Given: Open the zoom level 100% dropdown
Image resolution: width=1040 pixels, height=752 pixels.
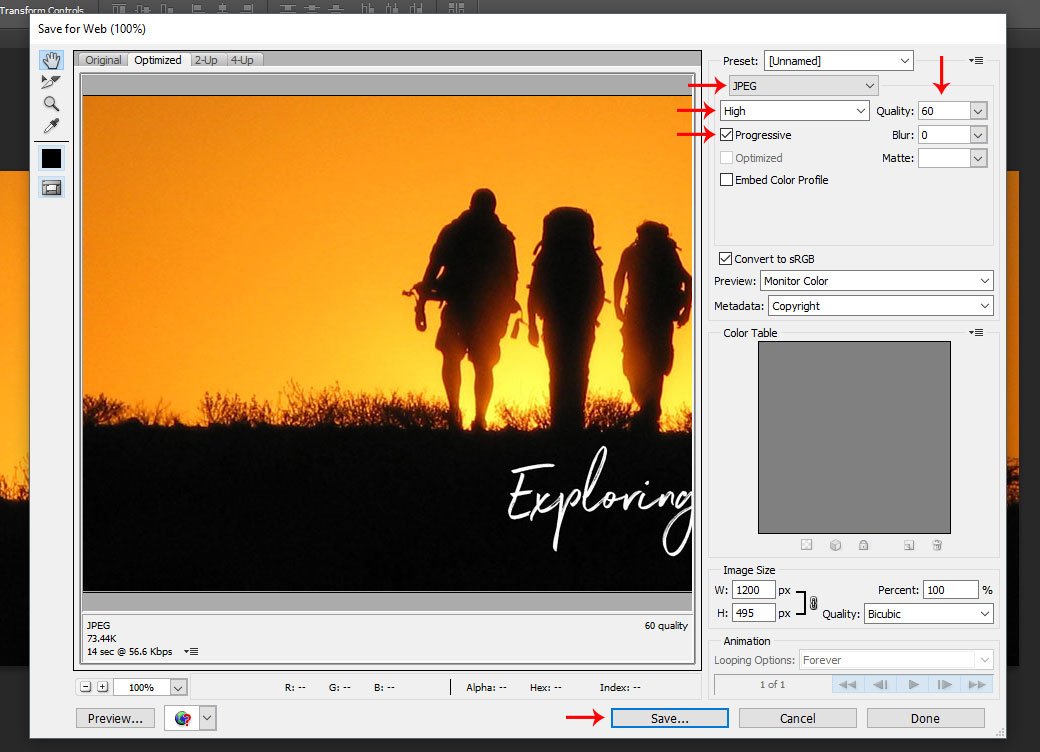Looking at the screenshot, I should [x=178, y=688].
